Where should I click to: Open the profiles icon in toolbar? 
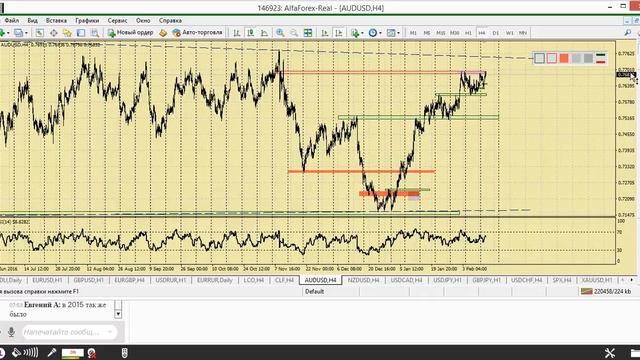point(18,33)
